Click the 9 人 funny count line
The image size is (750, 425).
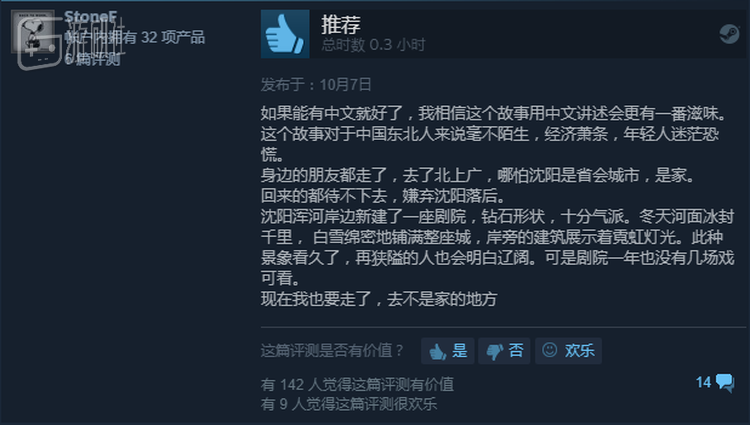point(349,404)
